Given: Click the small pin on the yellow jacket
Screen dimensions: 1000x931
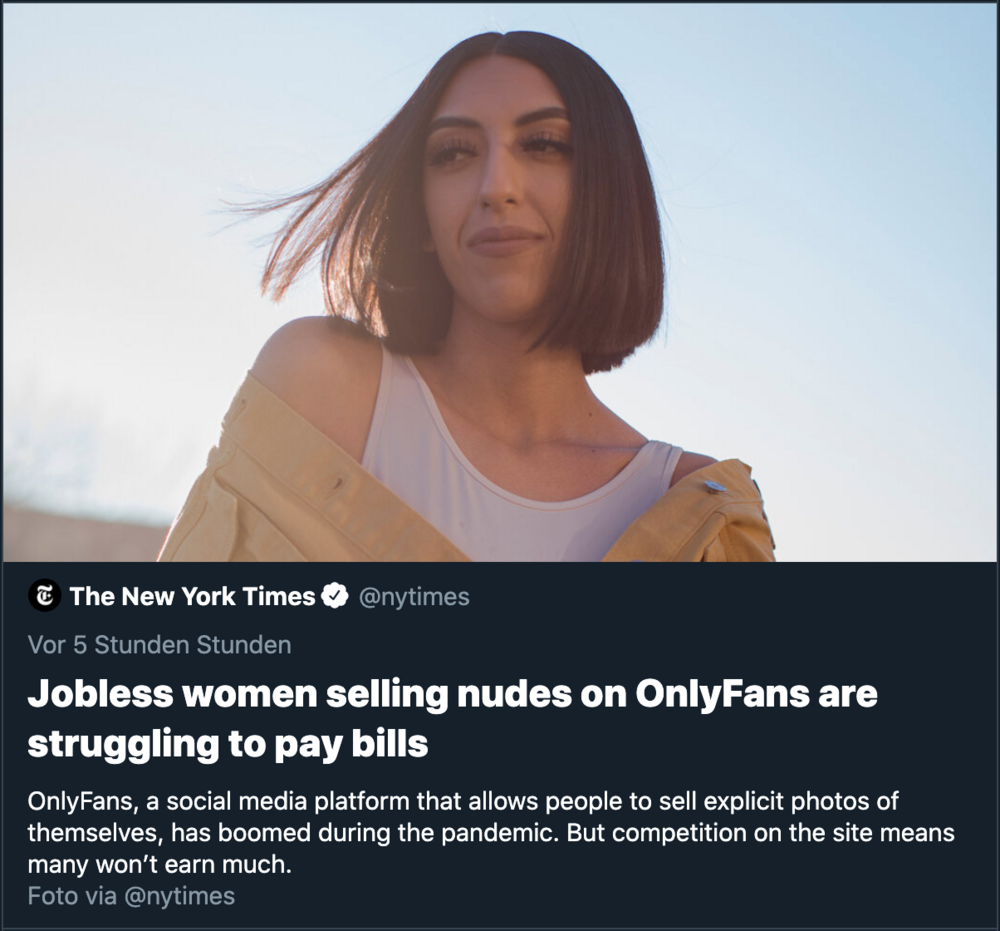Looking at the screenshot, I should point(714,486).
